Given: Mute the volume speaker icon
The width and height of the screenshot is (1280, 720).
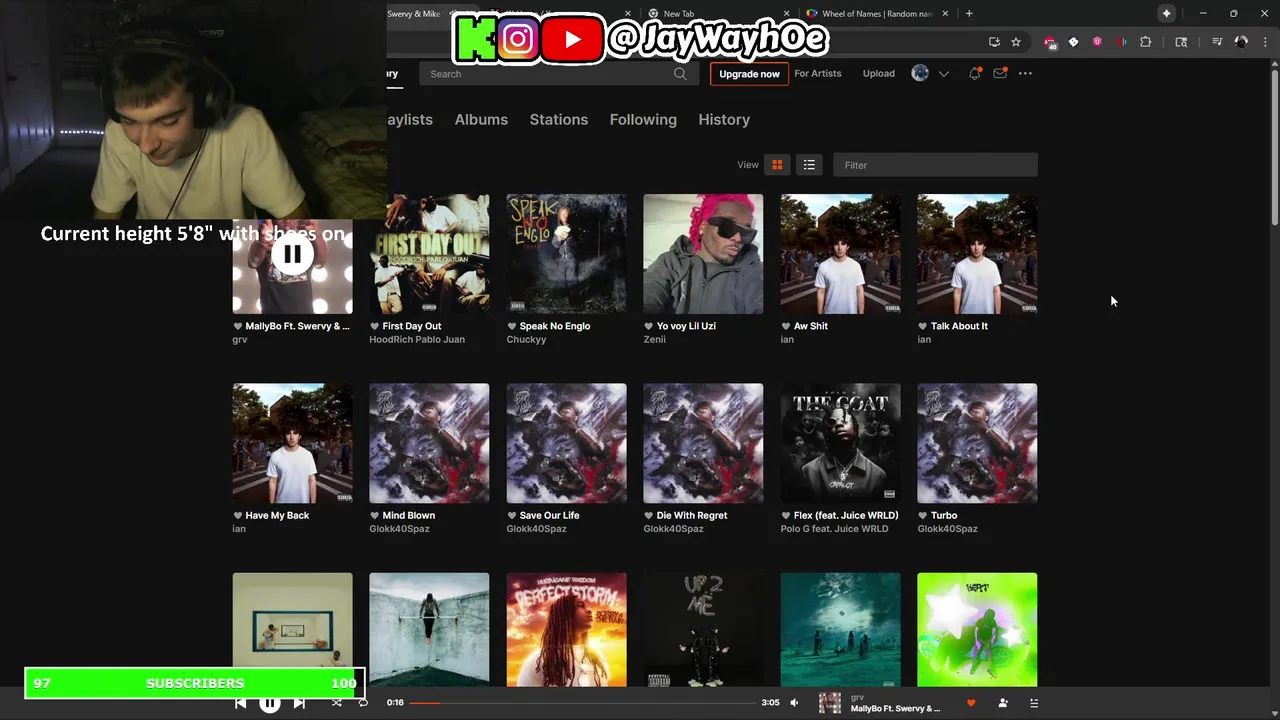Looking at the screenshot, I should click(x=794, y=703).
